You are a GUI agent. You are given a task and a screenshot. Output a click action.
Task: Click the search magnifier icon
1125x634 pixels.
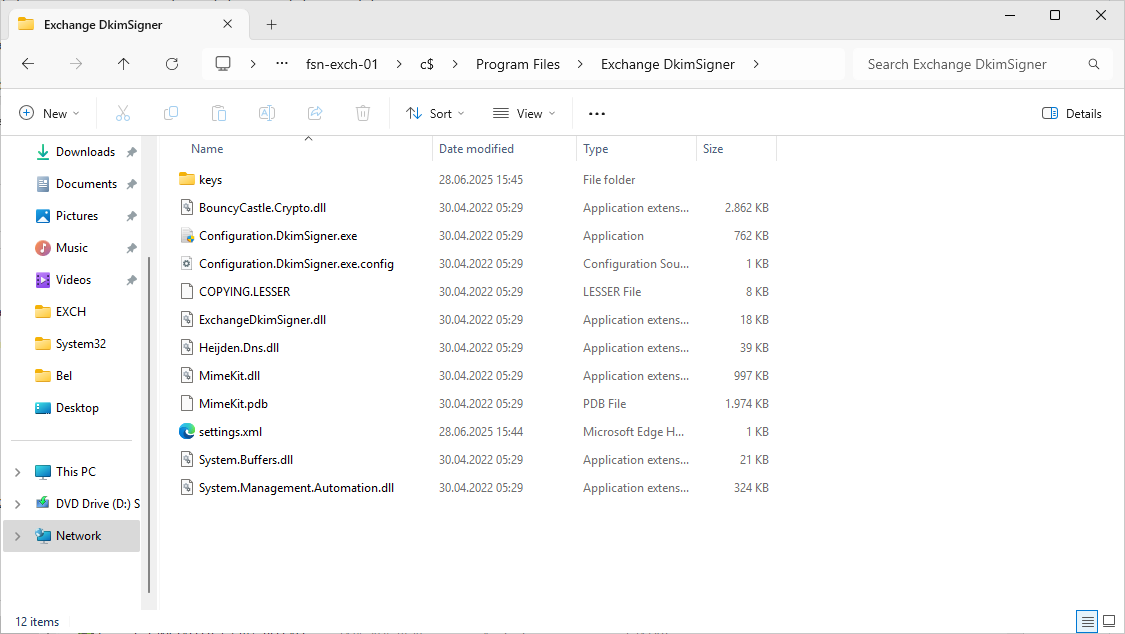(x=1093, y=64)
